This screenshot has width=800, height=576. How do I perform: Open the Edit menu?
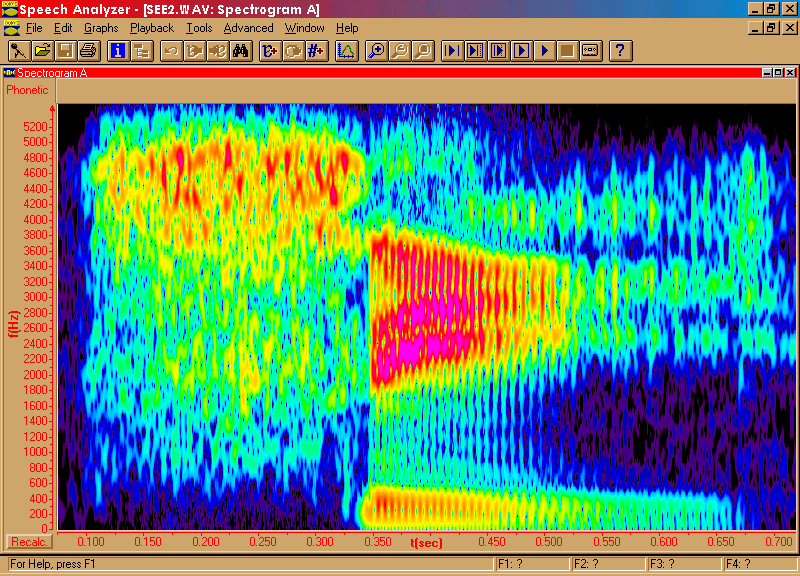pos(63,28)
